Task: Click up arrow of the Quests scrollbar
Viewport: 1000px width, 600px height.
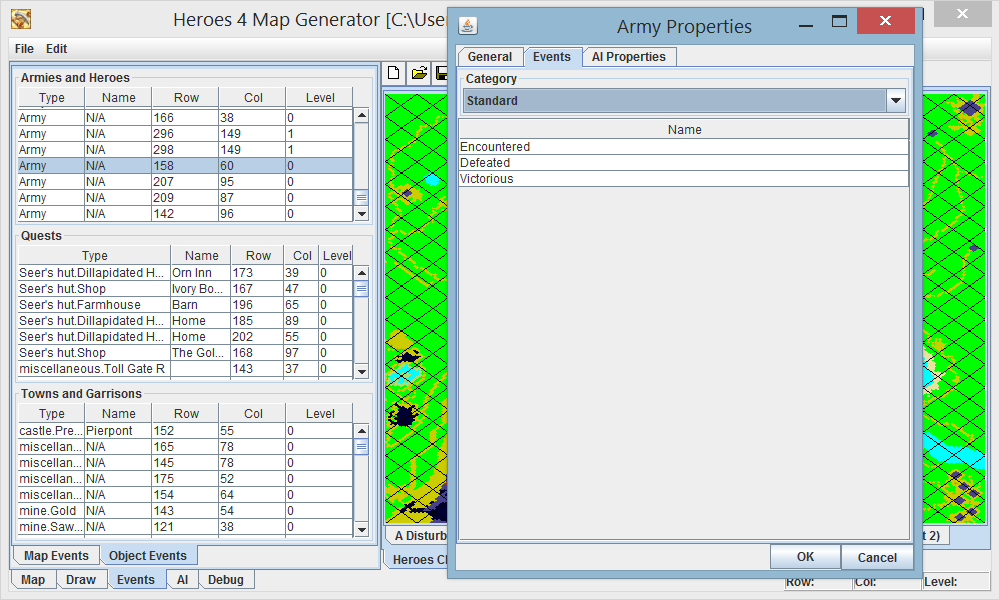Action: [362, 273]
